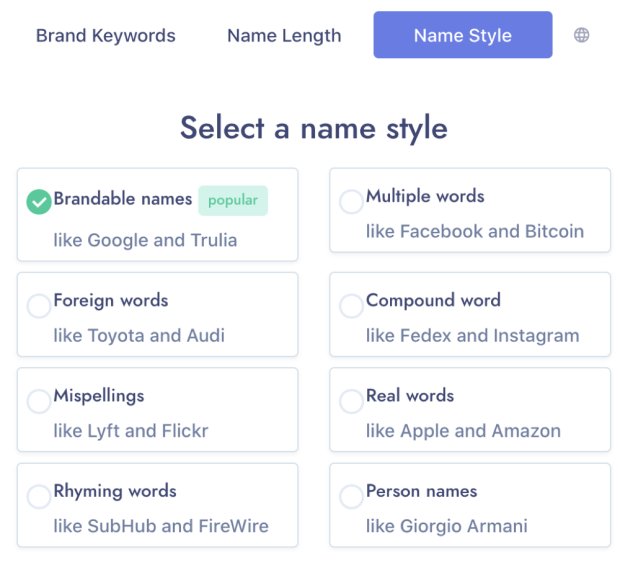
Task: Click the popular badge on Brandable names
Action: (232, 200)
